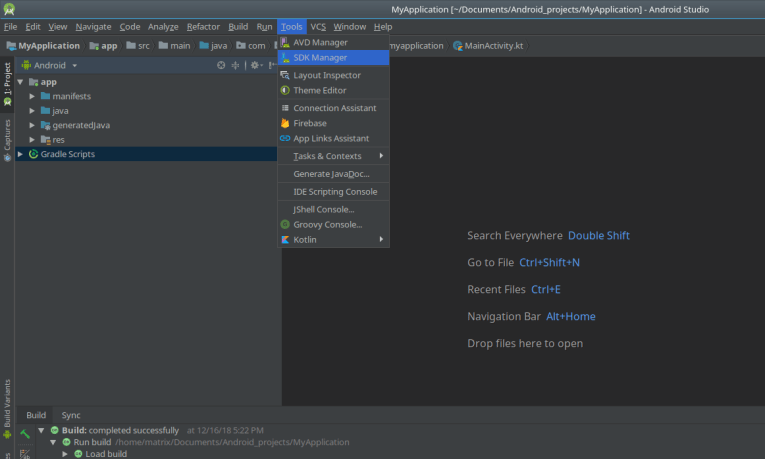Select the res folder in project tree
This screenshot has height=459, width=765.
pos(58,140)
